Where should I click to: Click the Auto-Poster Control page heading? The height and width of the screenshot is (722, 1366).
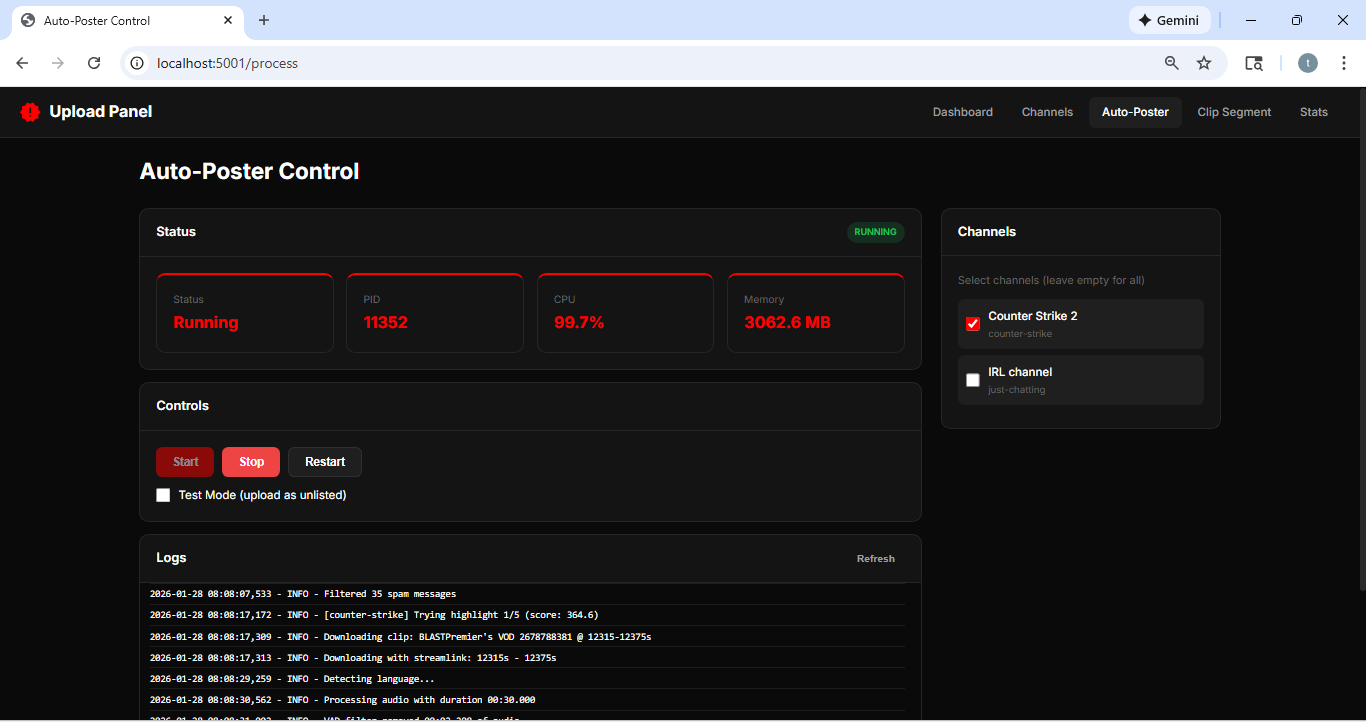249,171
